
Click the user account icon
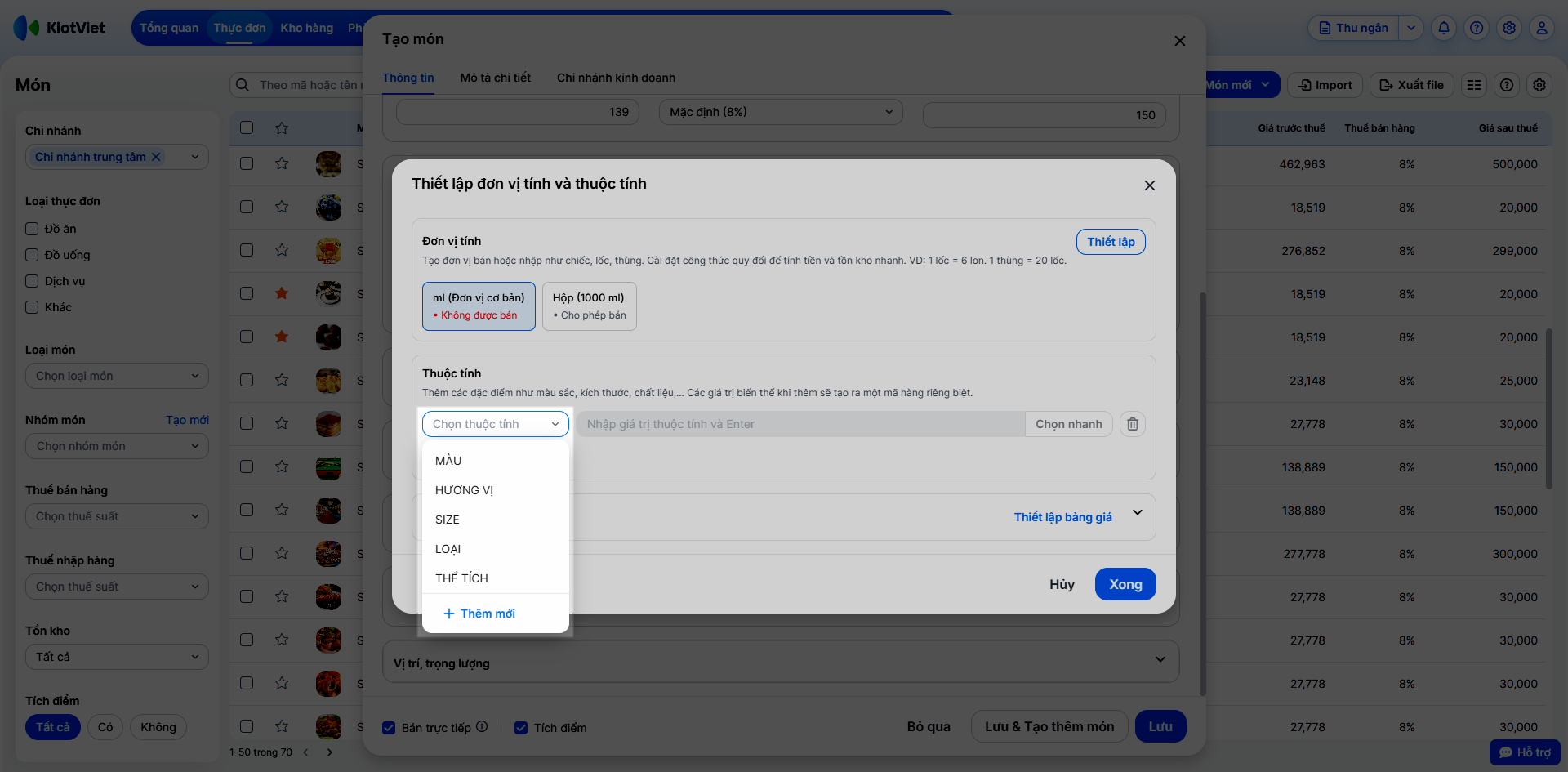pos(1542,28)
